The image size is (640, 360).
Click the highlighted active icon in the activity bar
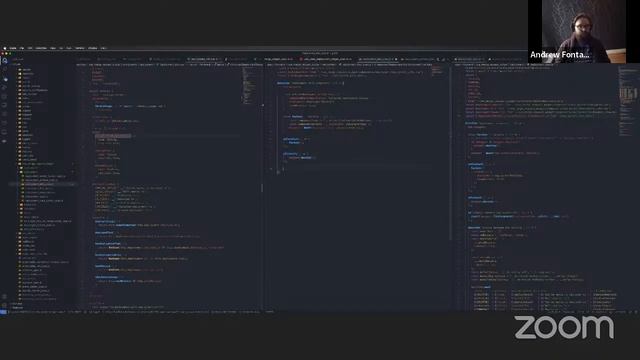(4, 60)
